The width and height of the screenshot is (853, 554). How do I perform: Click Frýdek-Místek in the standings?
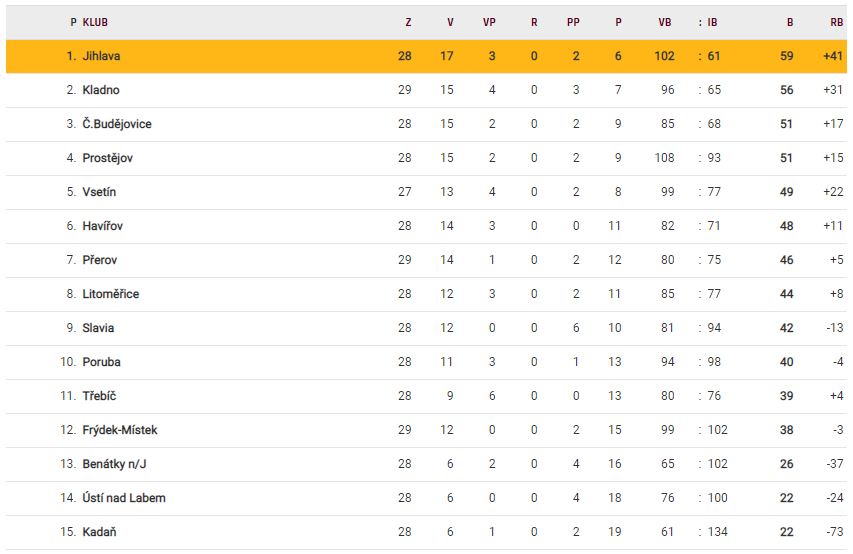point(120,430)
